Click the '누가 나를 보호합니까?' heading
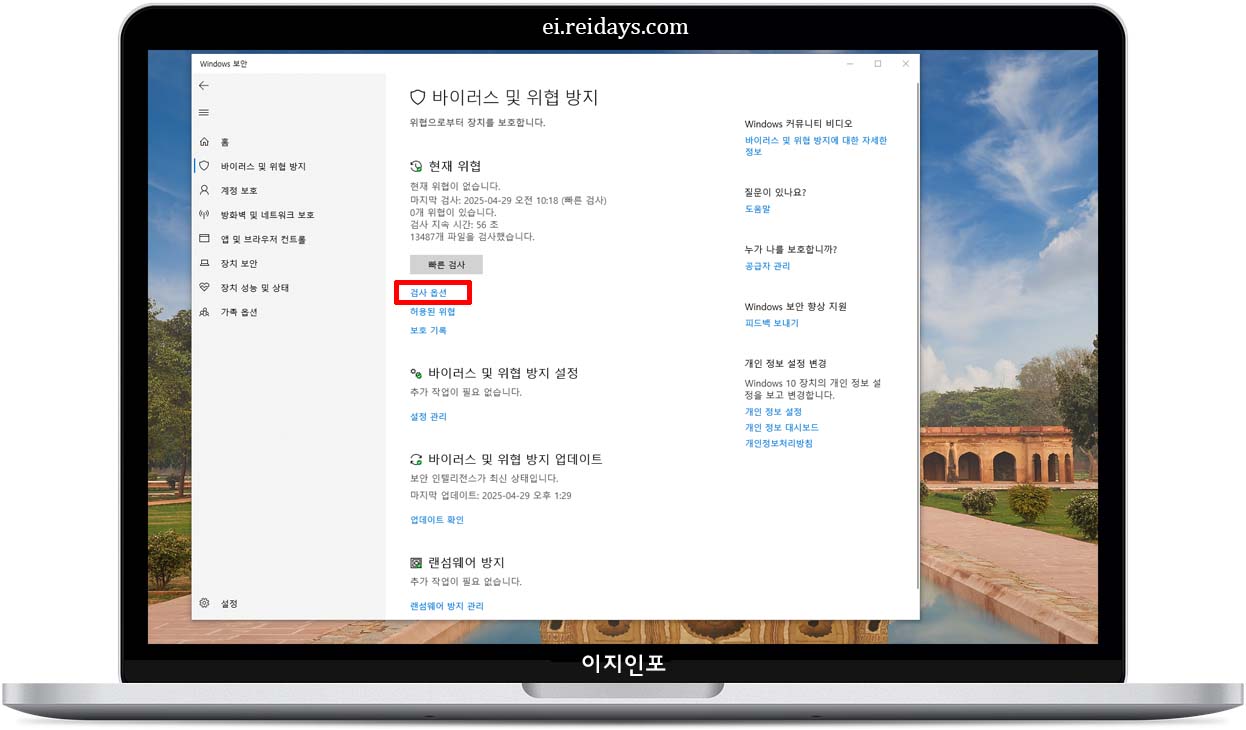This screenshot has width=1246, height=730. [791, 249]
